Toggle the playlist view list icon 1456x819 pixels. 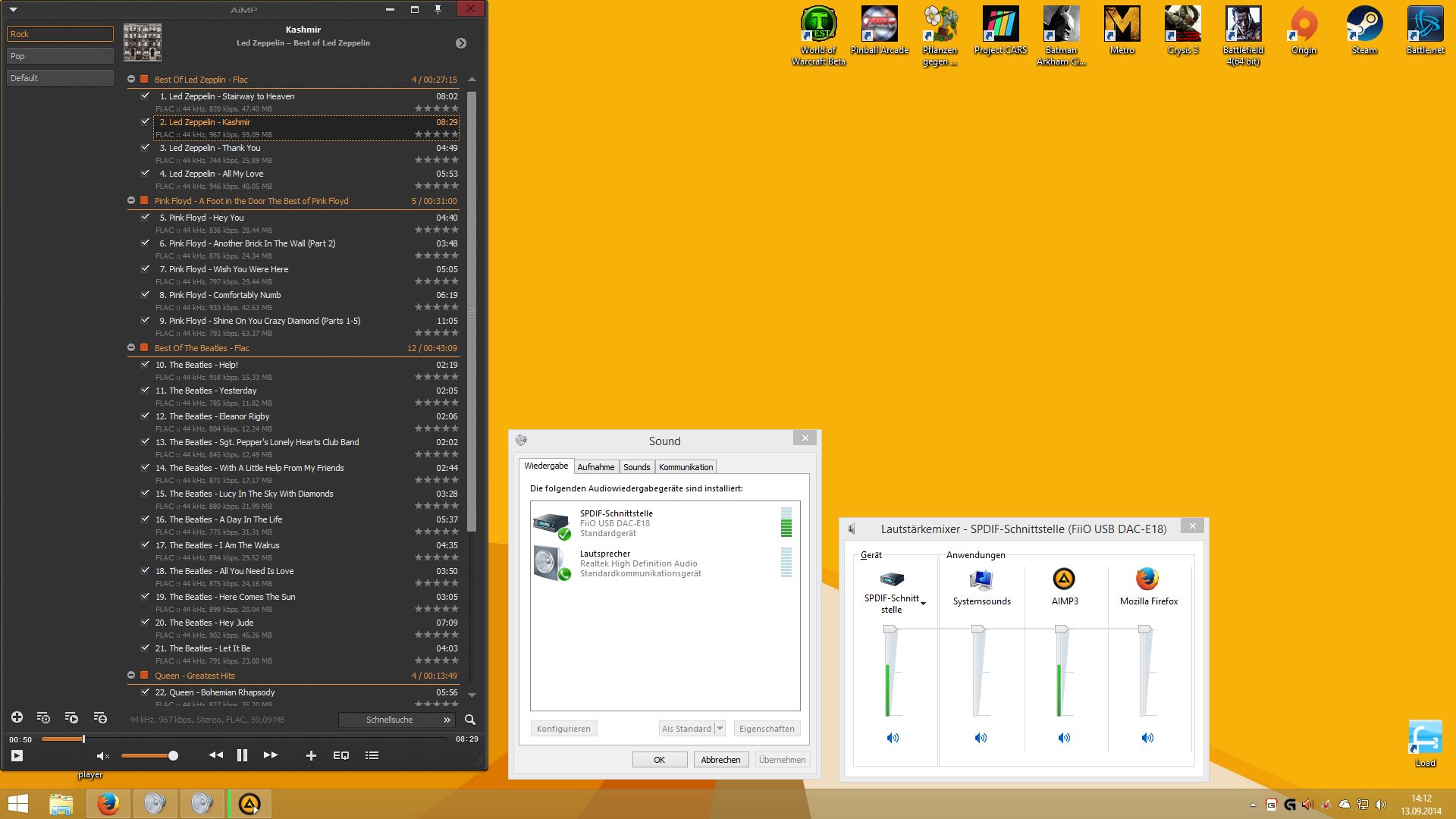click(x=372, y=755)
